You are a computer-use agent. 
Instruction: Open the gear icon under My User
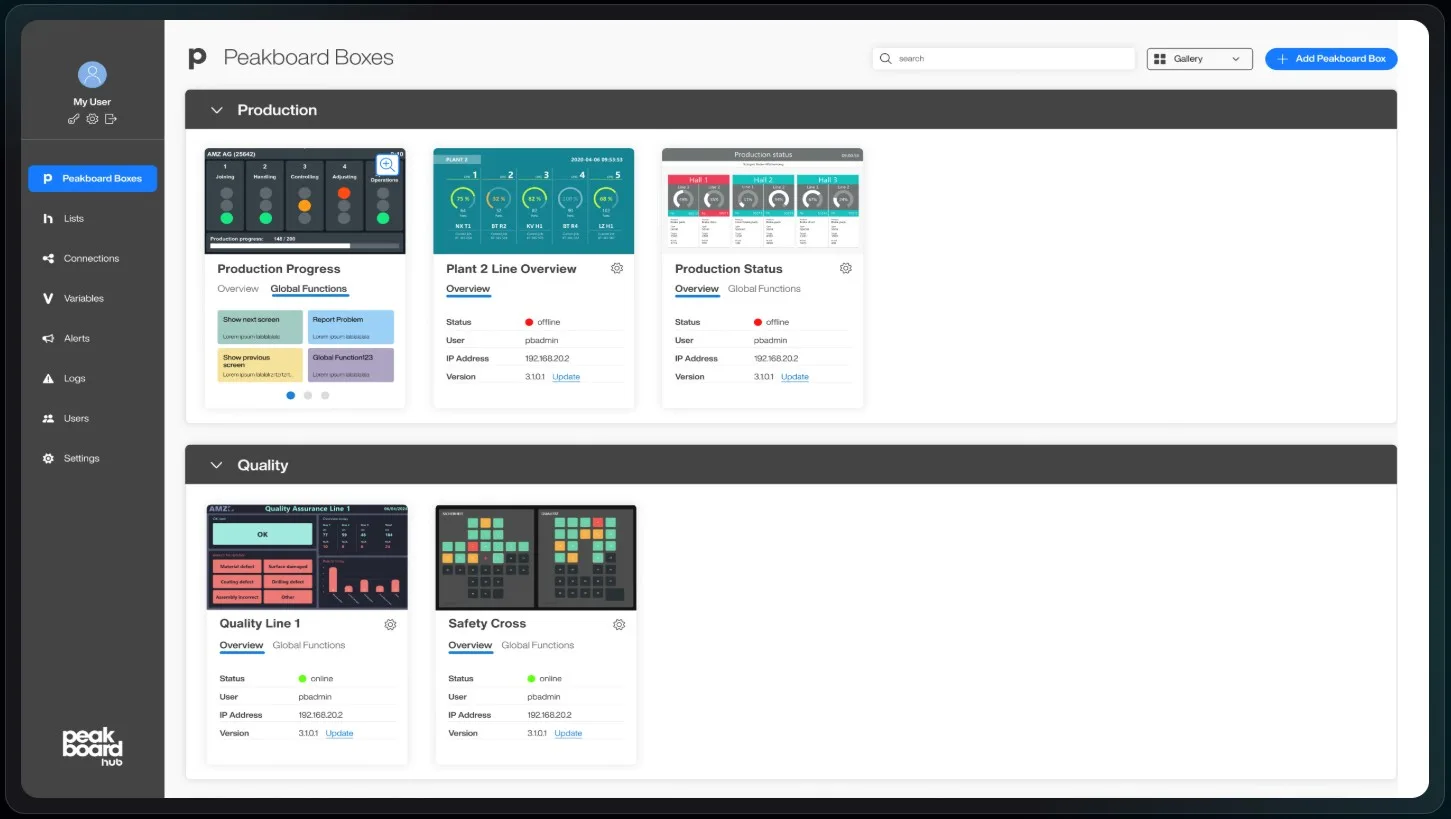pos(92,119)
